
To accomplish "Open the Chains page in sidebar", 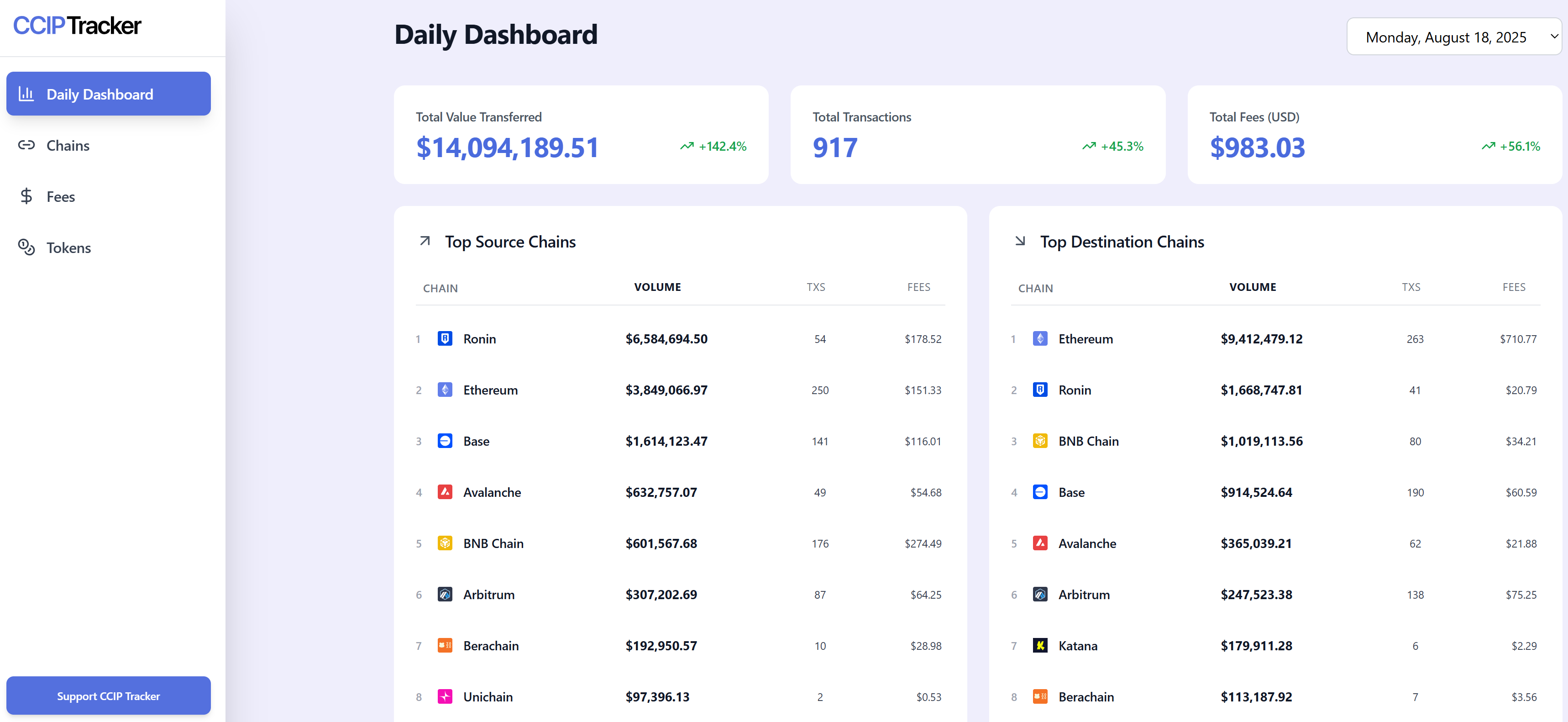I will point(68,146).
